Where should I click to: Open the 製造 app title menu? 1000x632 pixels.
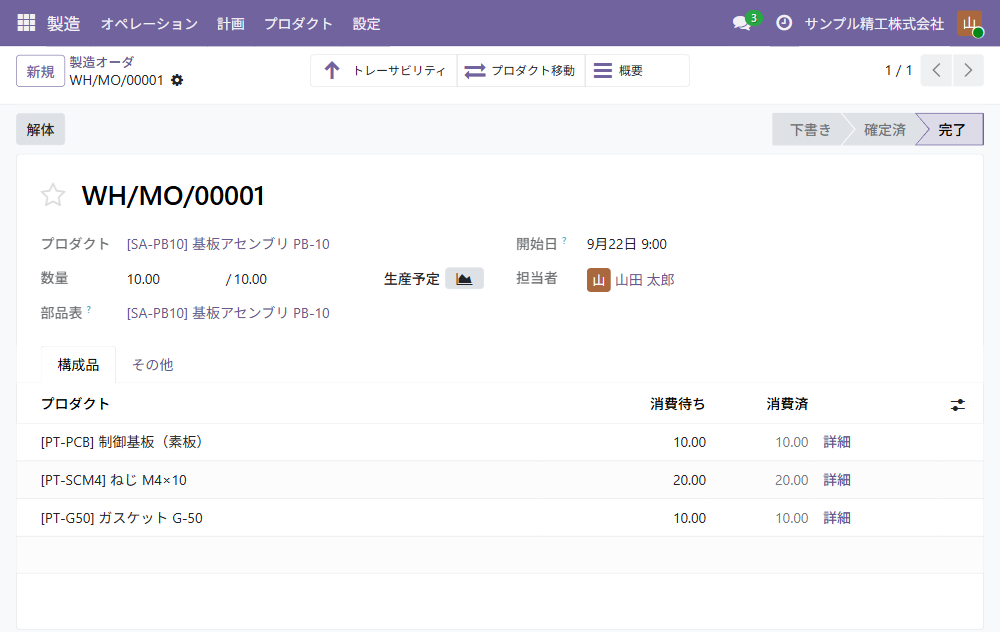tap(63, 24)
